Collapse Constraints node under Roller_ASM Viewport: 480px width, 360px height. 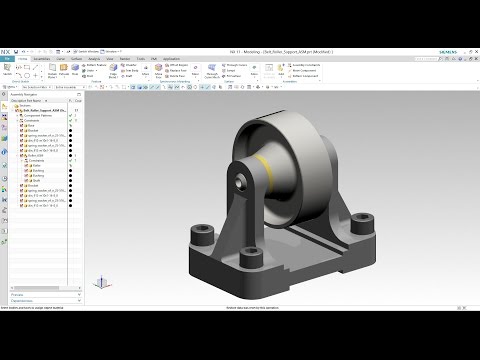click(22, 160)
